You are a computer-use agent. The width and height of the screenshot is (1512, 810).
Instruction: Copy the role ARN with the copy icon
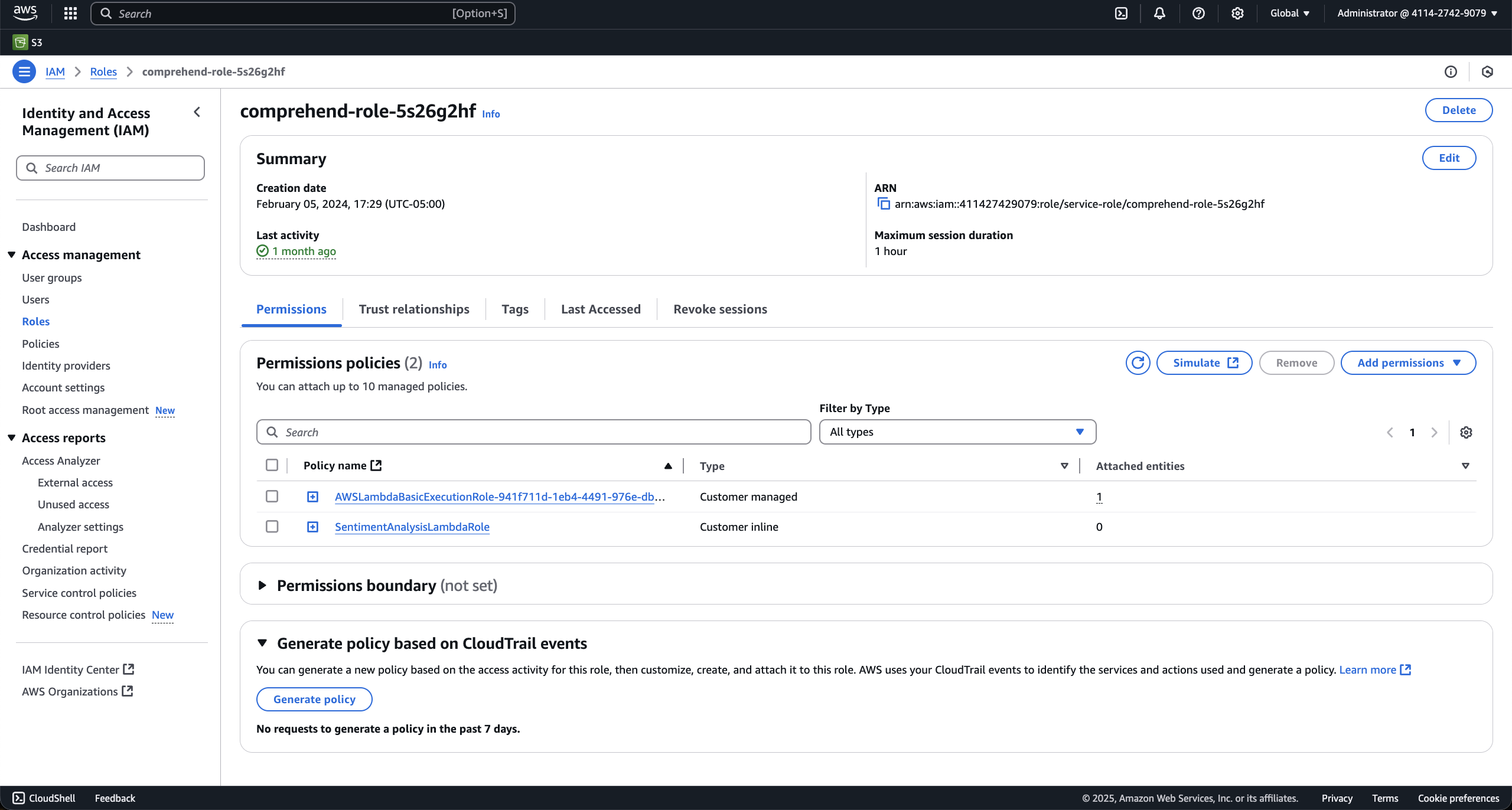[x=884, y=204]
